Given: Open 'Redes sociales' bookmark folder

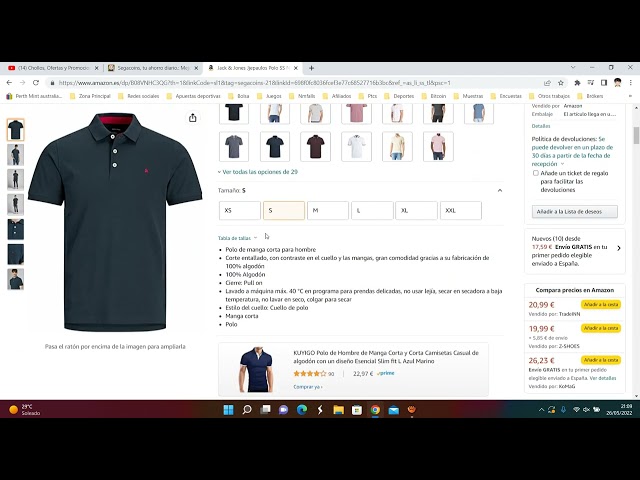Looking at the screenshot, I should point(138,96).
